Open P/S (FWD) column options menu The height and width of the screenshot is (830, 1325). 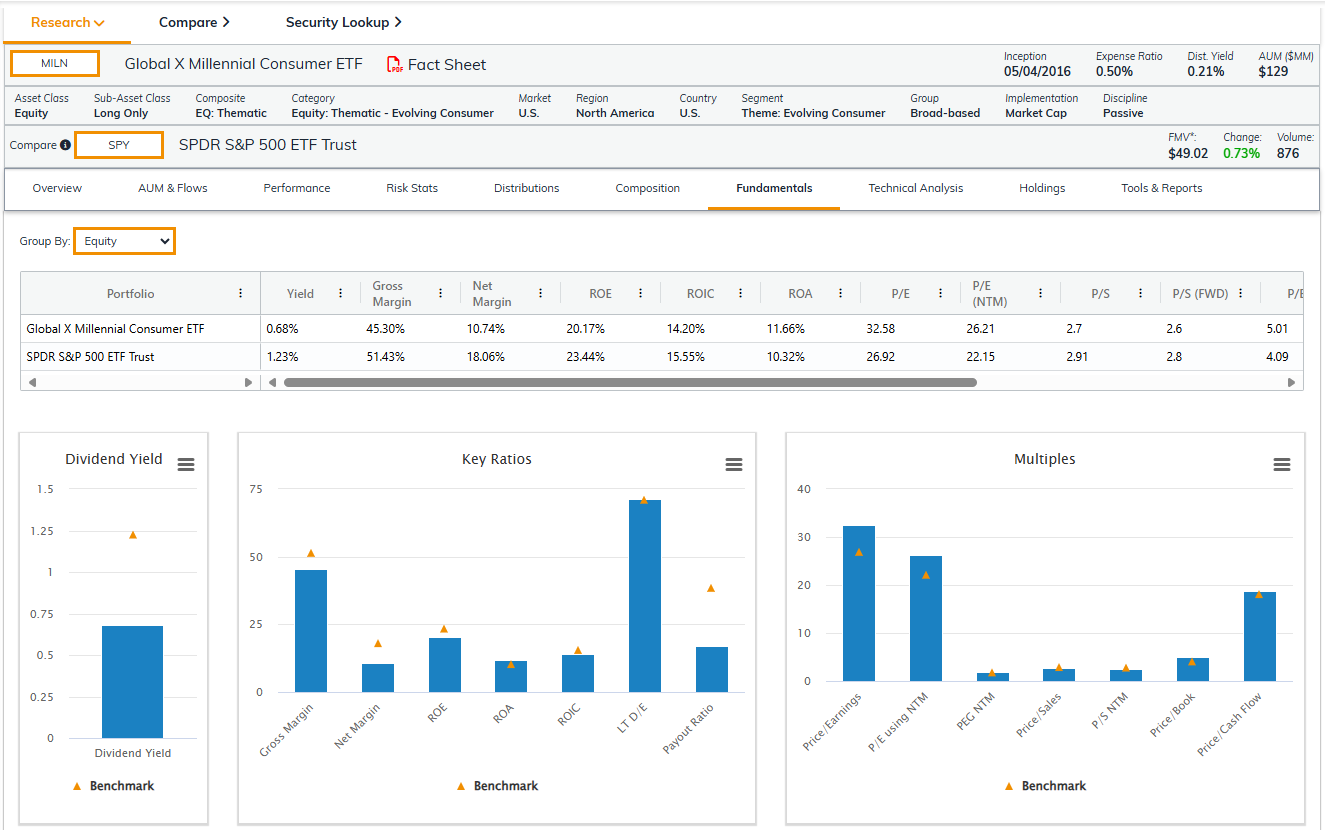coord(1241,293)
